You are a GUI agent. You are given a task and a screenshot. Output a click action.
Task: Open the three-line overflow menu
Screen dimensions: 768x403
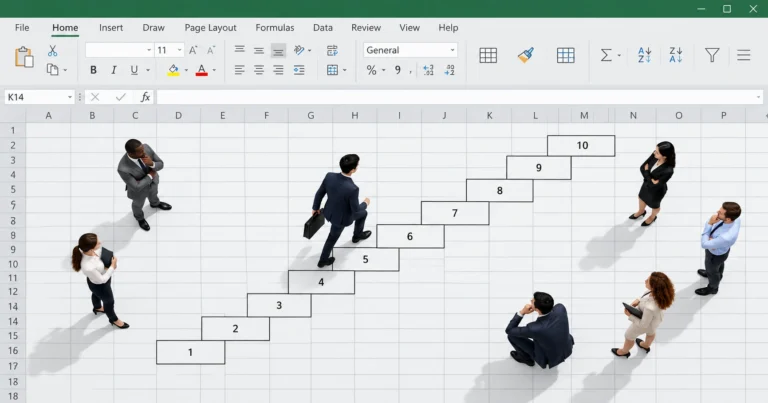pos(744,55)
